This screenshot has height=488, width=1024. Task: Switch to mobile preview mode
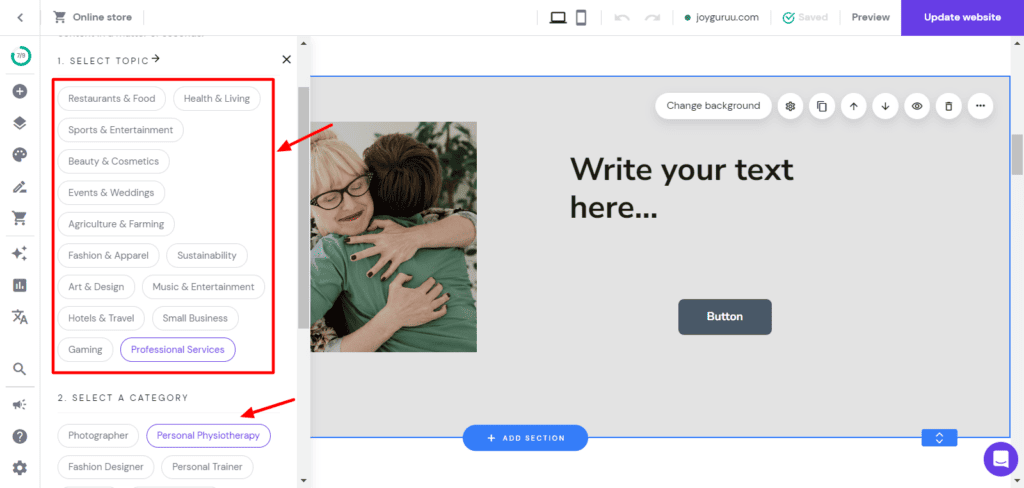[581, 18]
